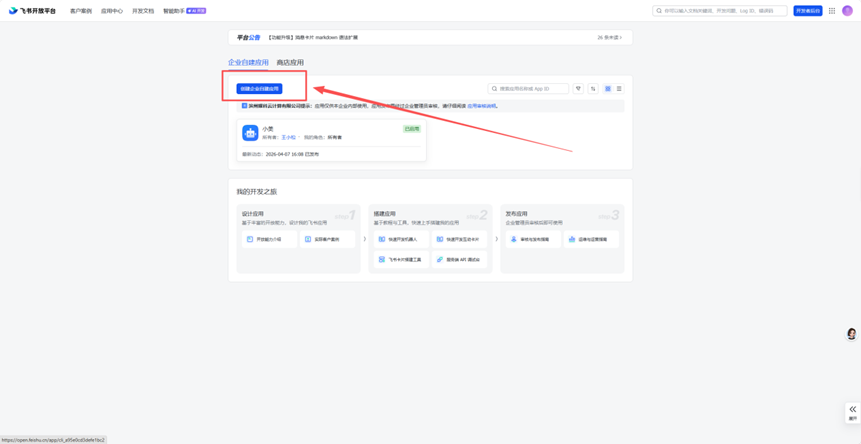Image resolution: width=861 pixels, height=444 pixels.
Task: Click the 2026-04-07 16:08 已发布 text
Action: click(292, 155)
